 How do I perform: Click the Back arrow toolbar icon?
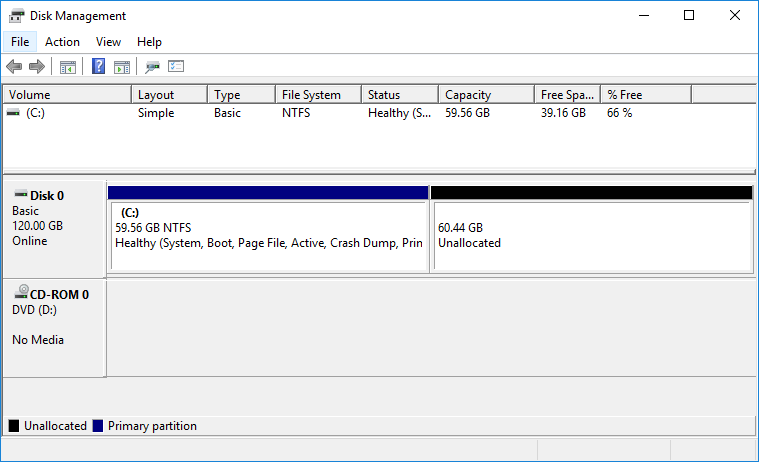[x=14, y=67]
